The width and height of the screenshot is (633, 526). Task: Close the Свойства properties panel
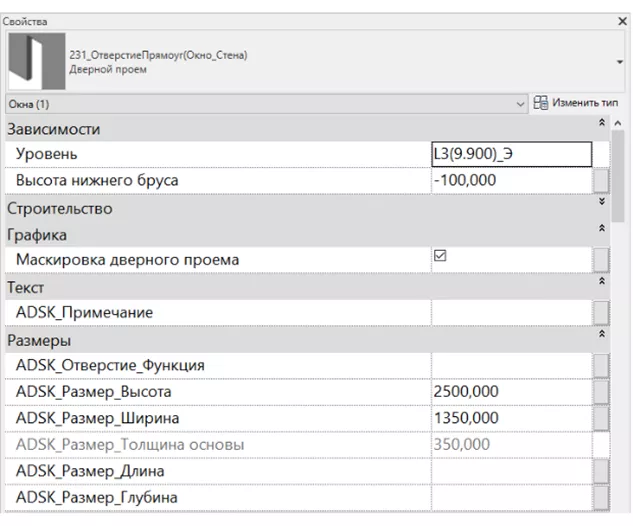click(x=623, y=21)
